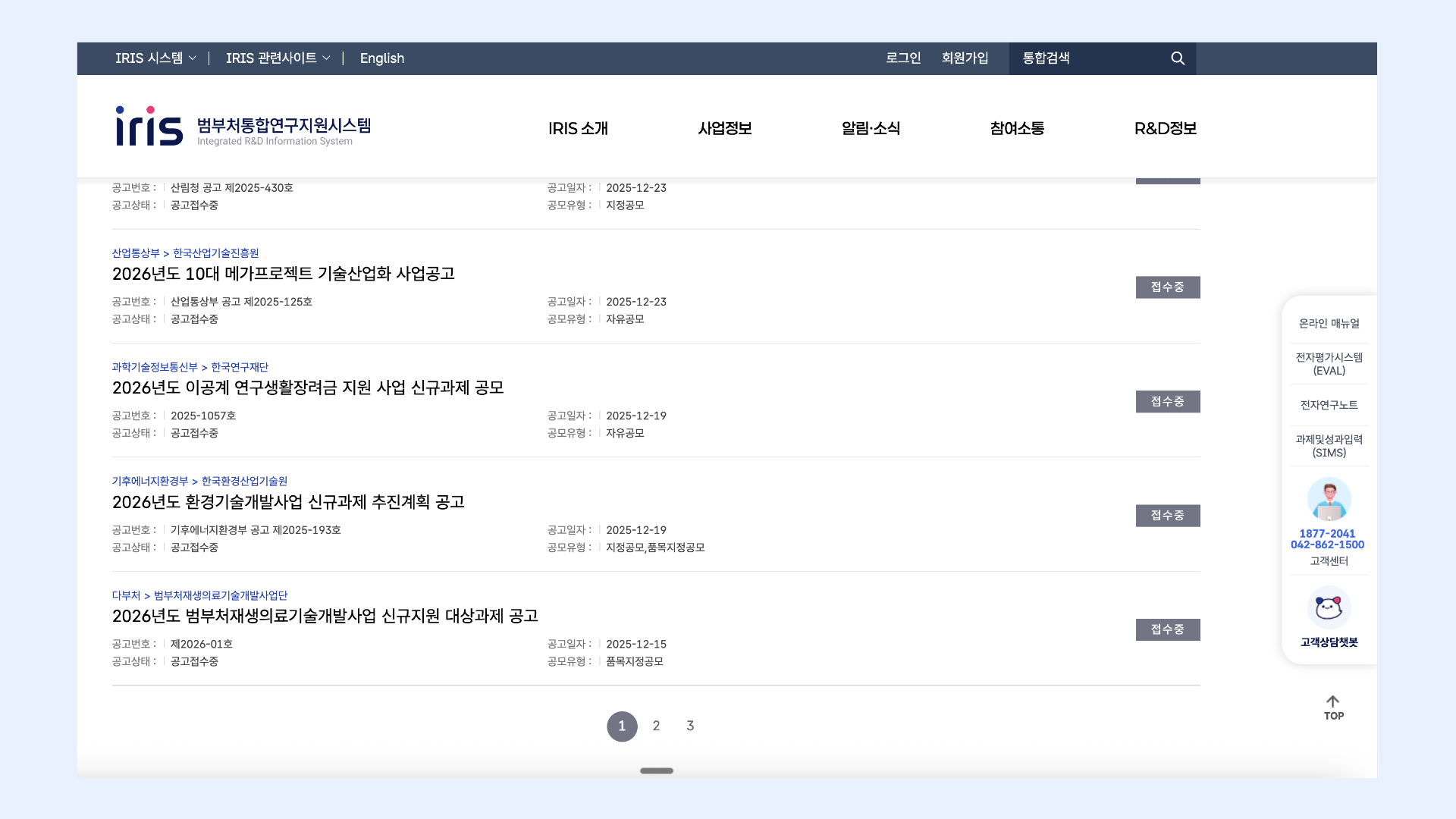
Task: Expand the IRIS 관련사이트 dropdown
Action: pyautogui.click(x=278, y=58)
